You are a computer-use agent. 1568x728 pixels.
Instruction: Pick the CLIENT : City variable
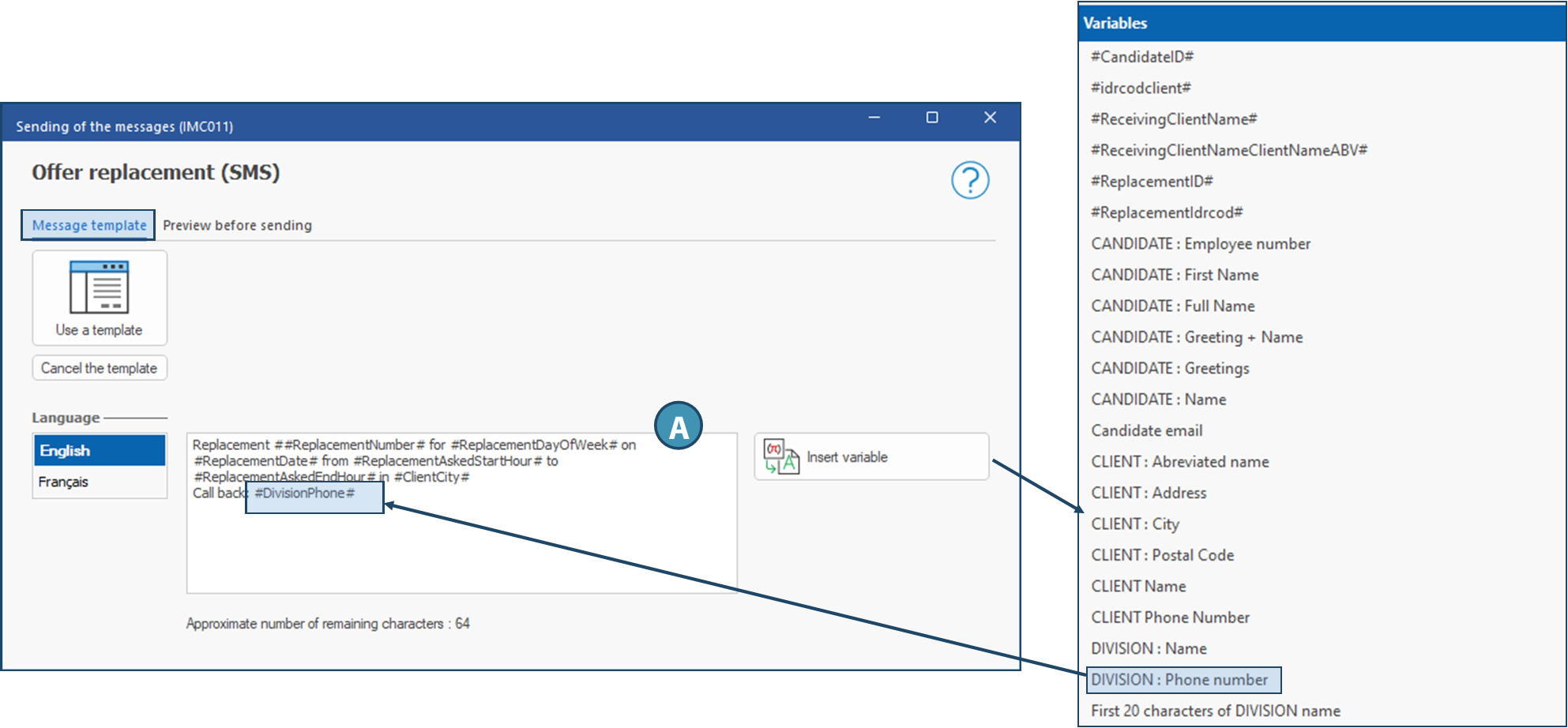coord(1135,524)
